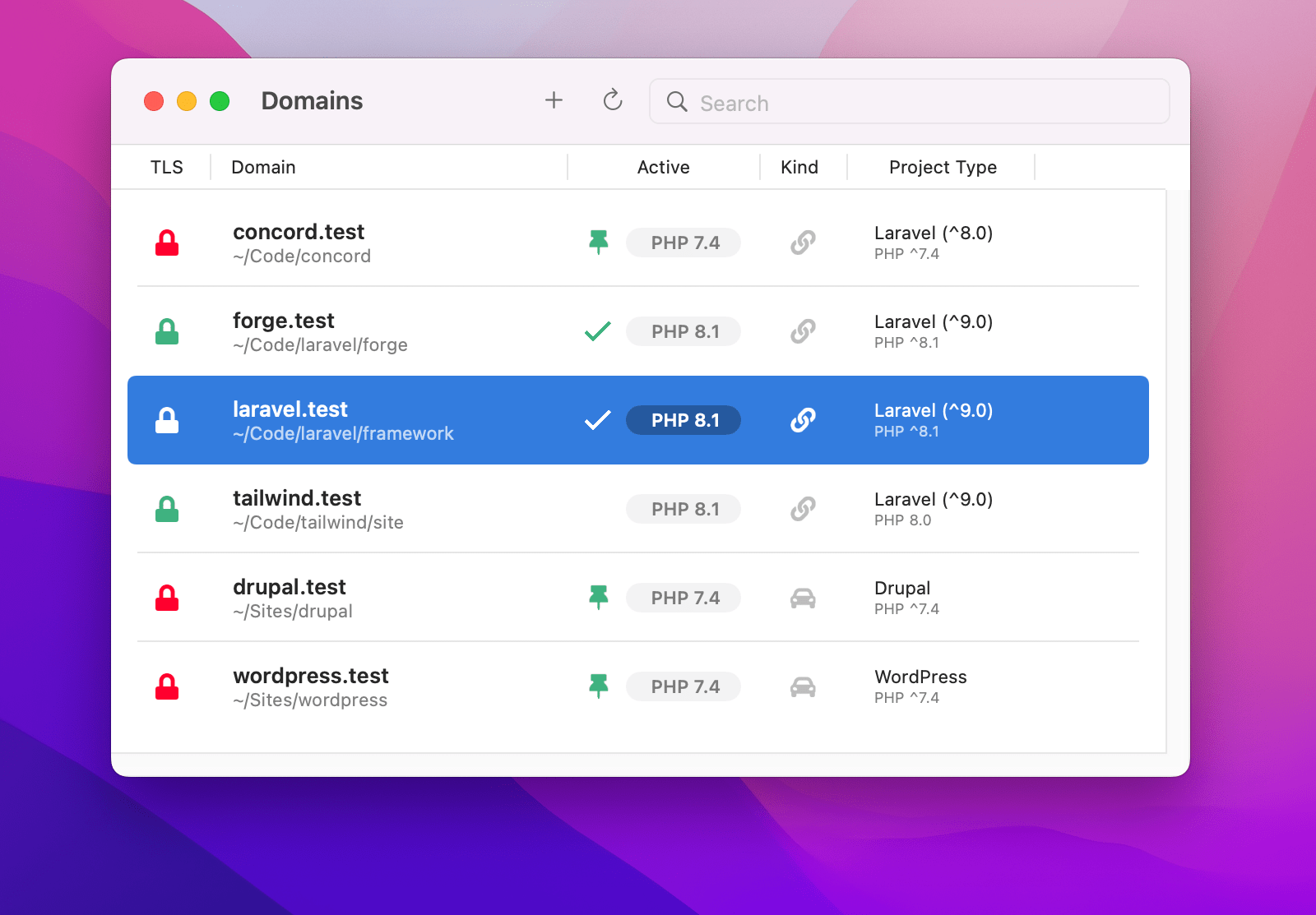Screen dimensions: 1316x915
Task: Click the ~/Code/tailwind/site path
Action: pos(318,523)
